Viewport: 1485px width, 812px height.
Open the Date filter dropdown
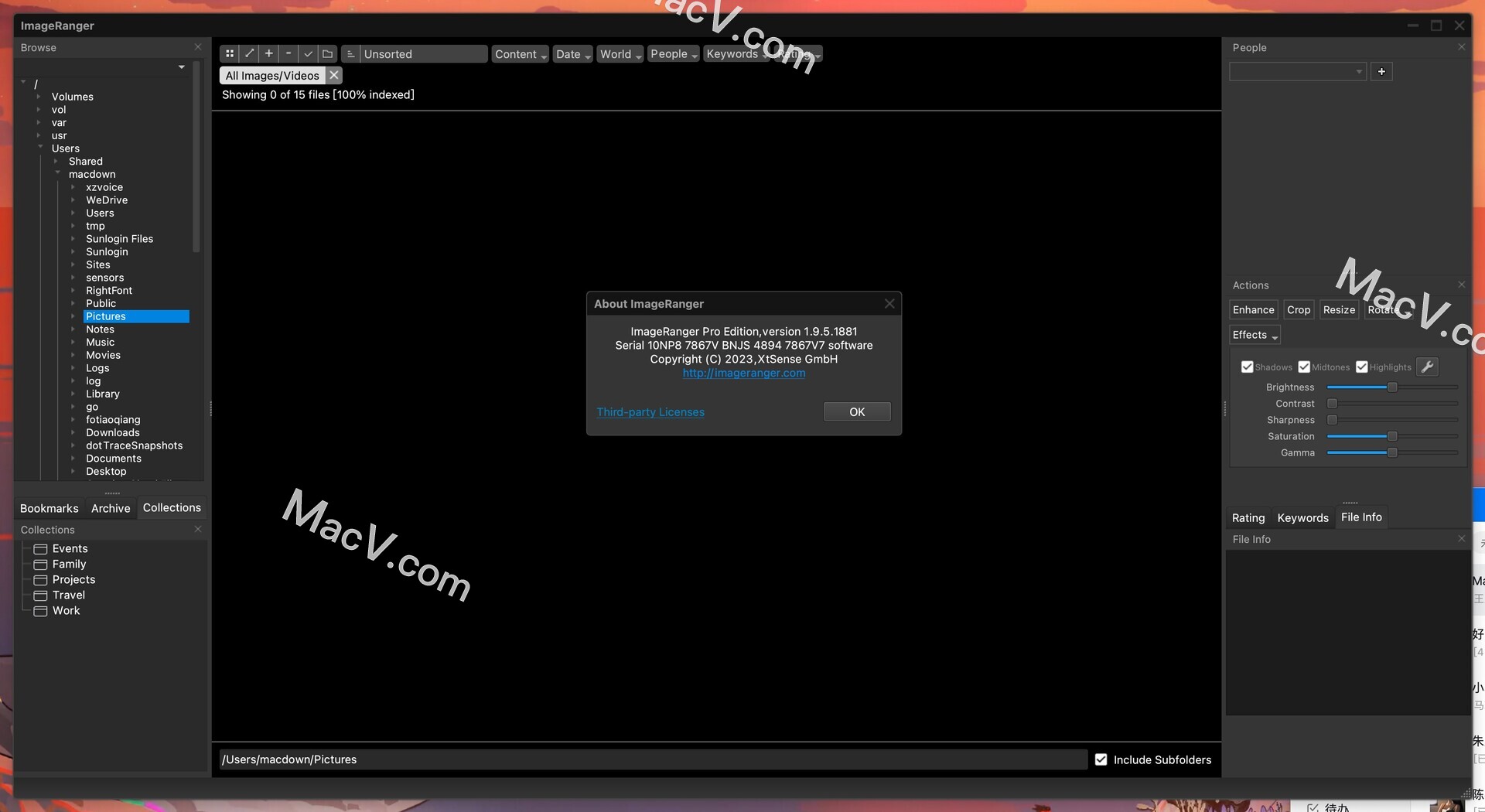(572, 54)
